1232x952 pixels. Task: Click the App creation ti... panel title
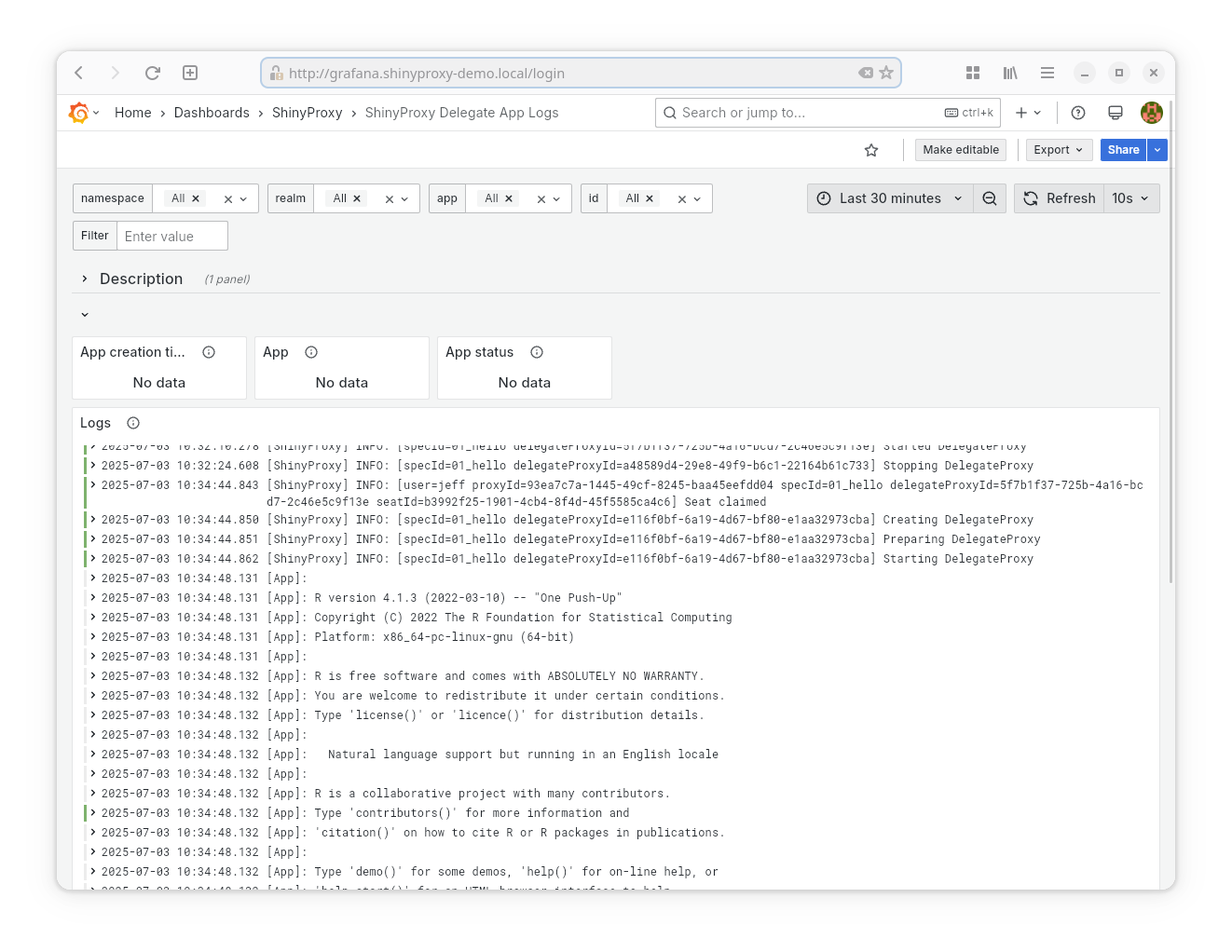click(132, 352)
